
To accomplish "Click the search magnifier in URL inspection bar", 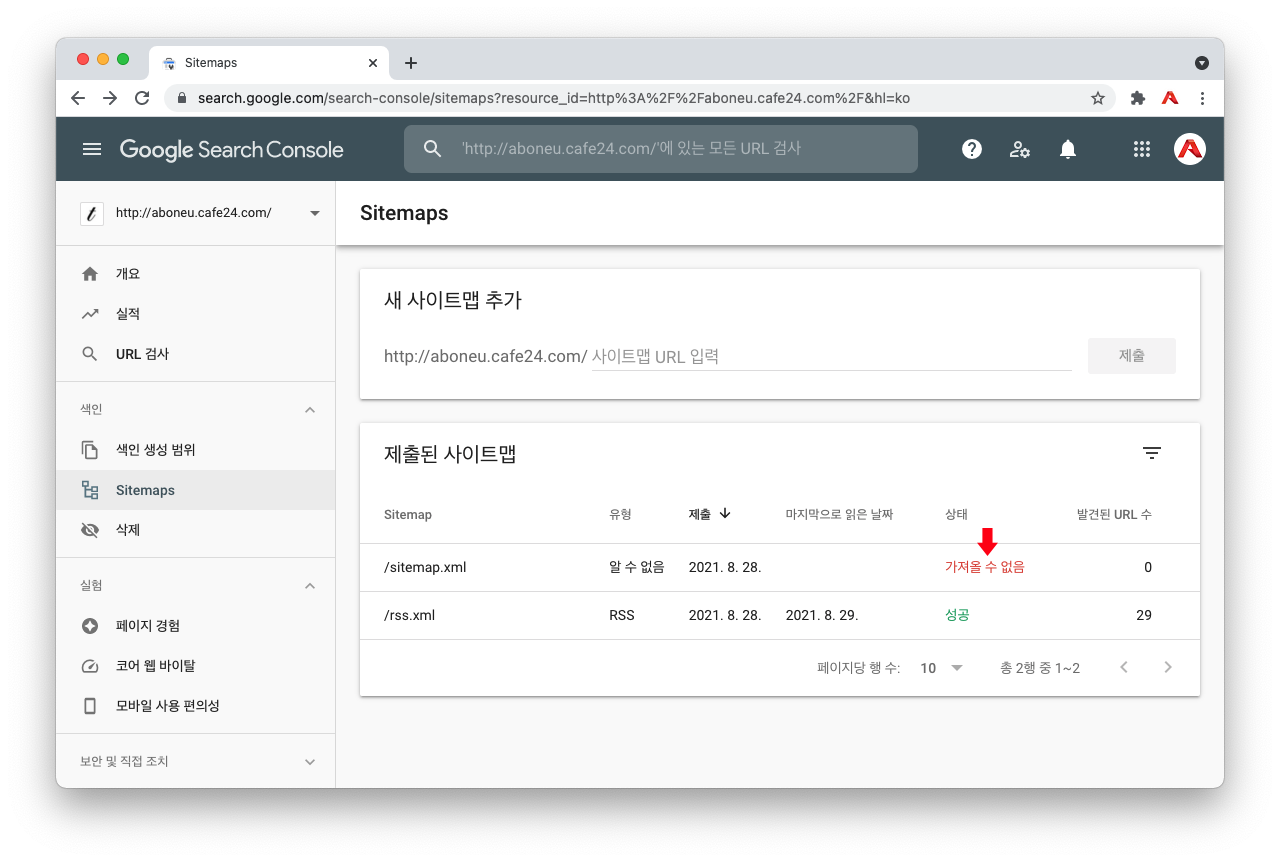I will click(432, 149).
